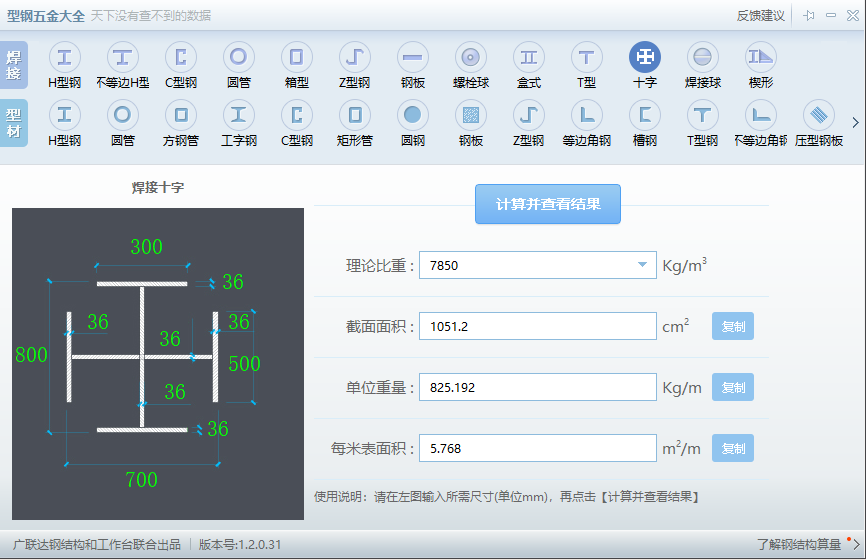Edit the 800 overall height dimension
This screenshot has width=866, height=560.
31,355
